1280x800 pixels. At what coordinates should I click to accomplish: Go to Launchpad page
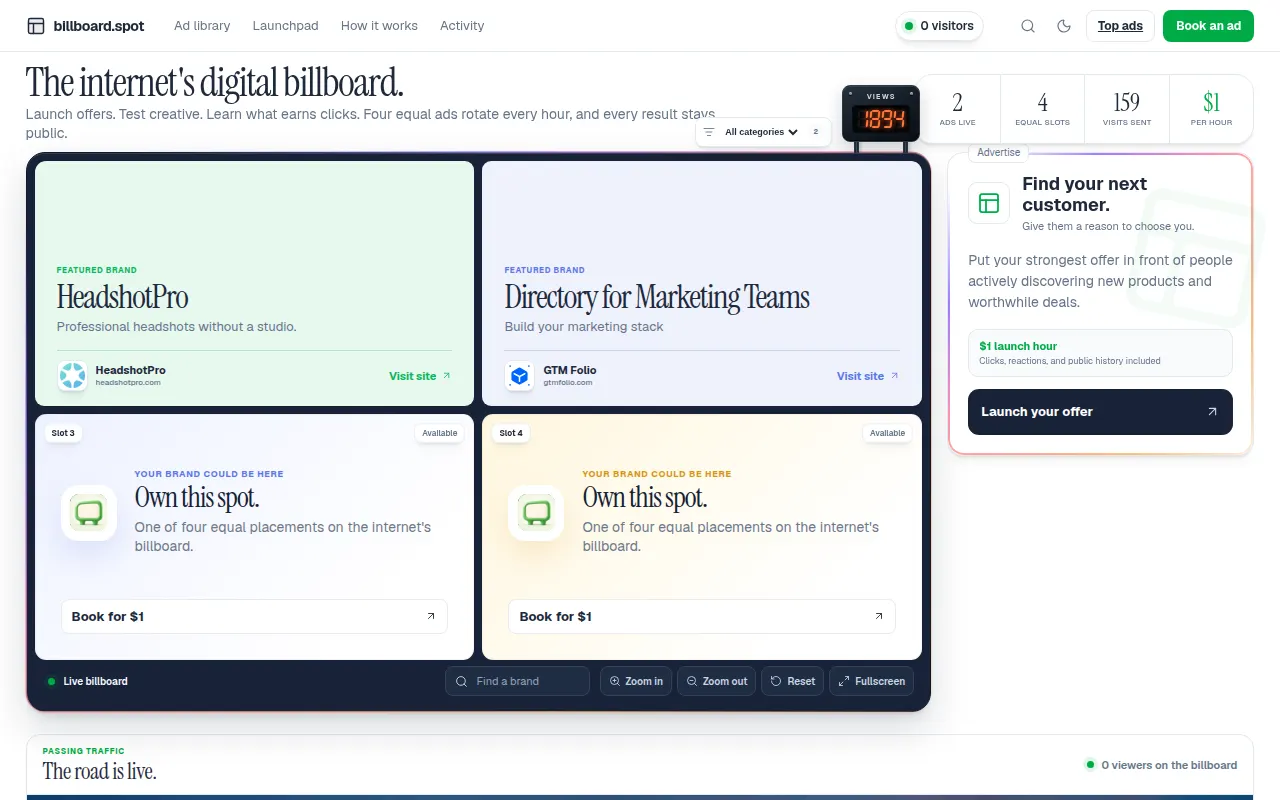click(285, 26)
